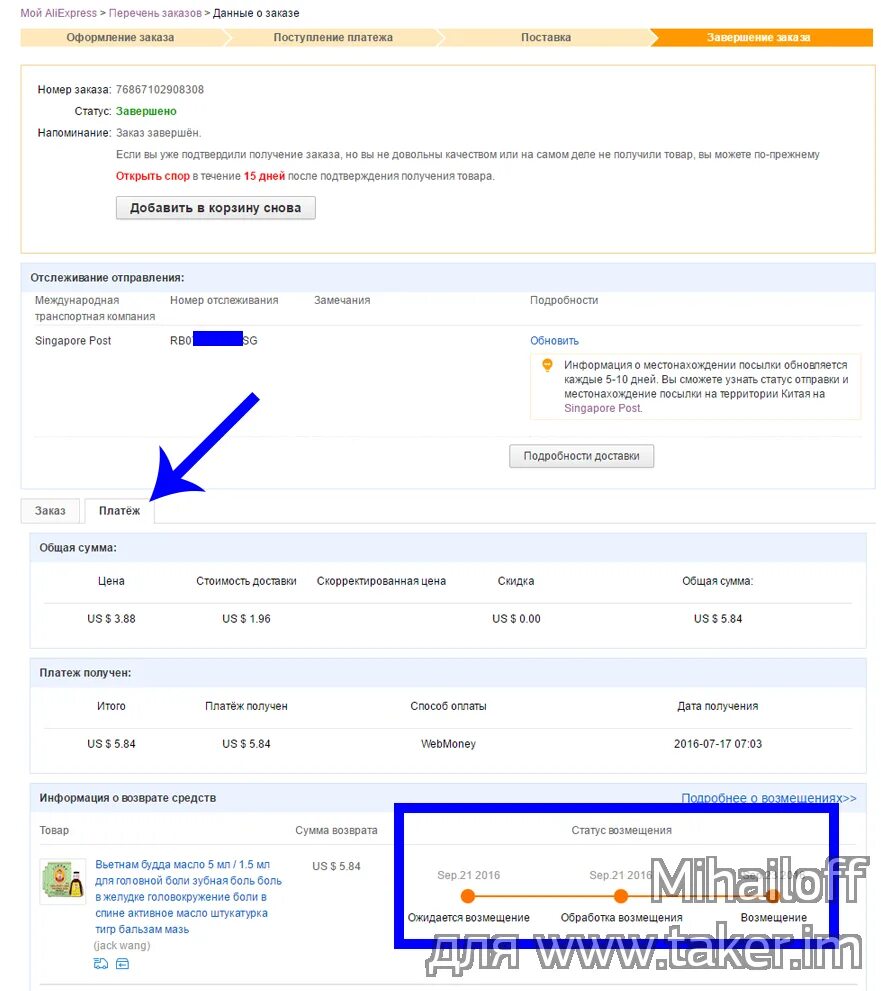Open the Мой AliExpress breadcrumb link
The height and width of the screenshot is (991, 881).
pos(59,13)
